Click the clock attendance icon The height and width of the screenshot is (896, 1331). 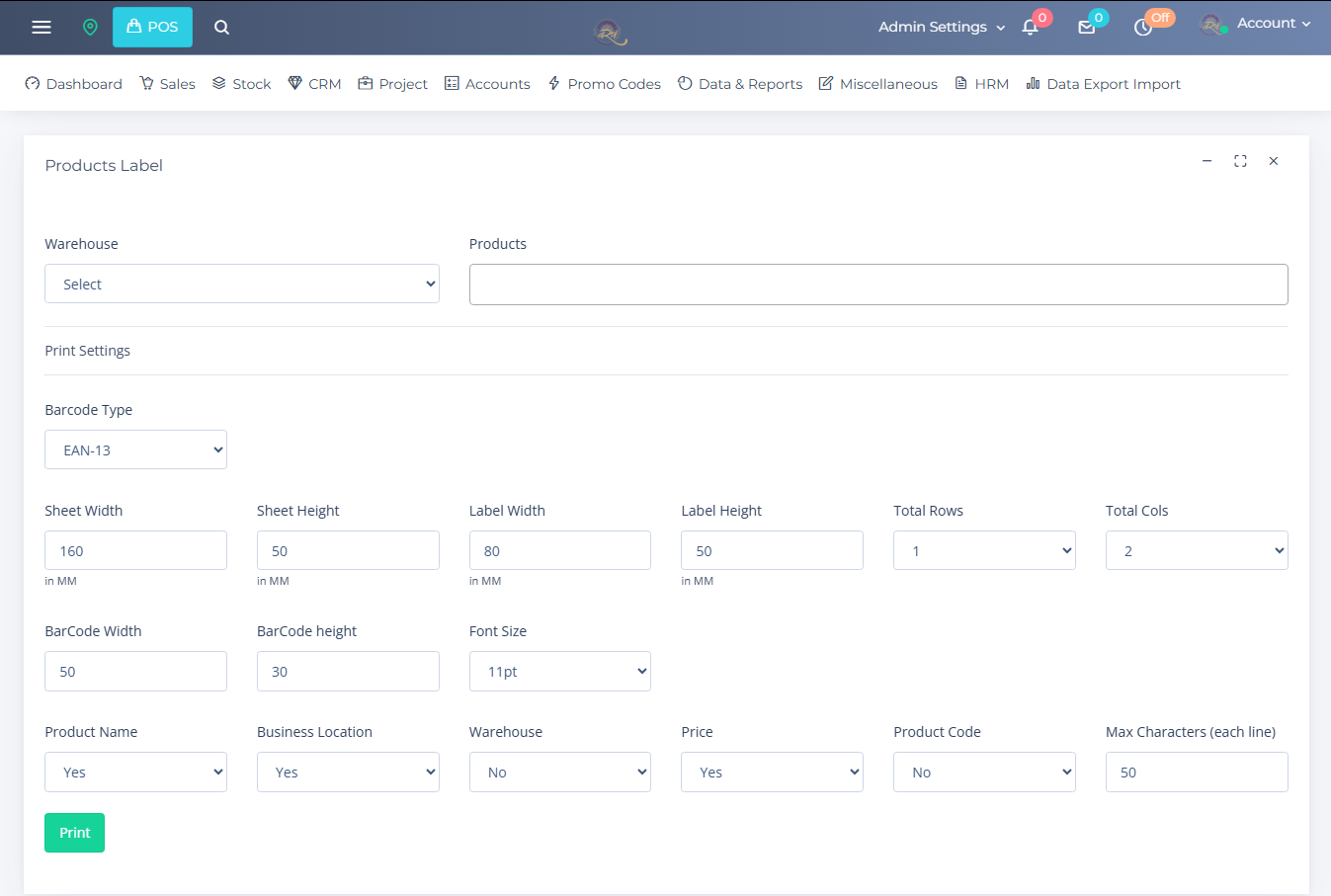[x=1143, y=27]
